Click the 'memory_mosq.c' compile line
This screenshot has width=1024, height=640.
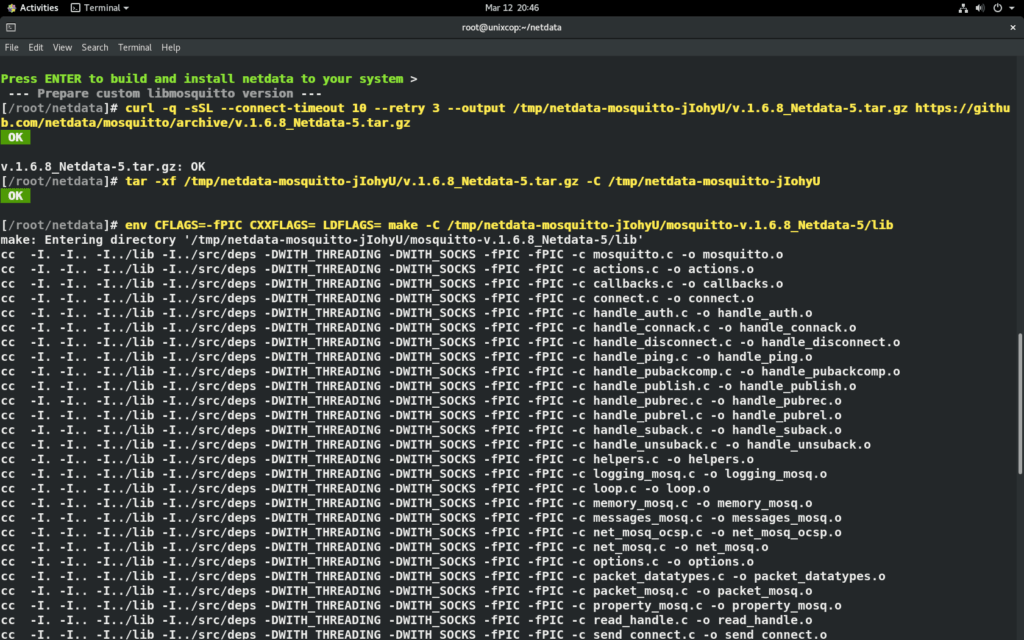tap(406, 503)
